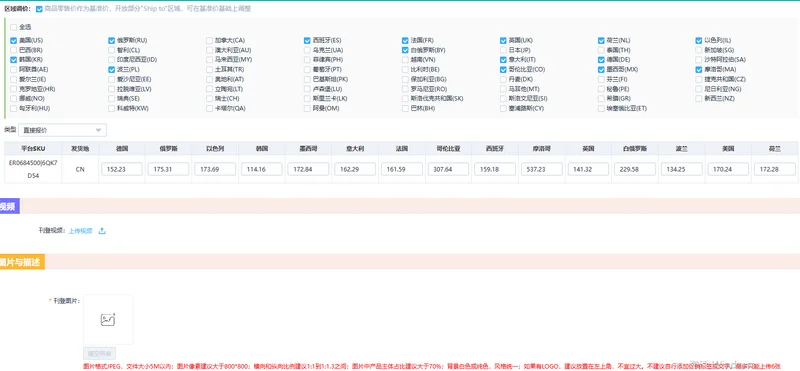Uncheck the 俄罗斯(RU) checkbox

point(111,40)
